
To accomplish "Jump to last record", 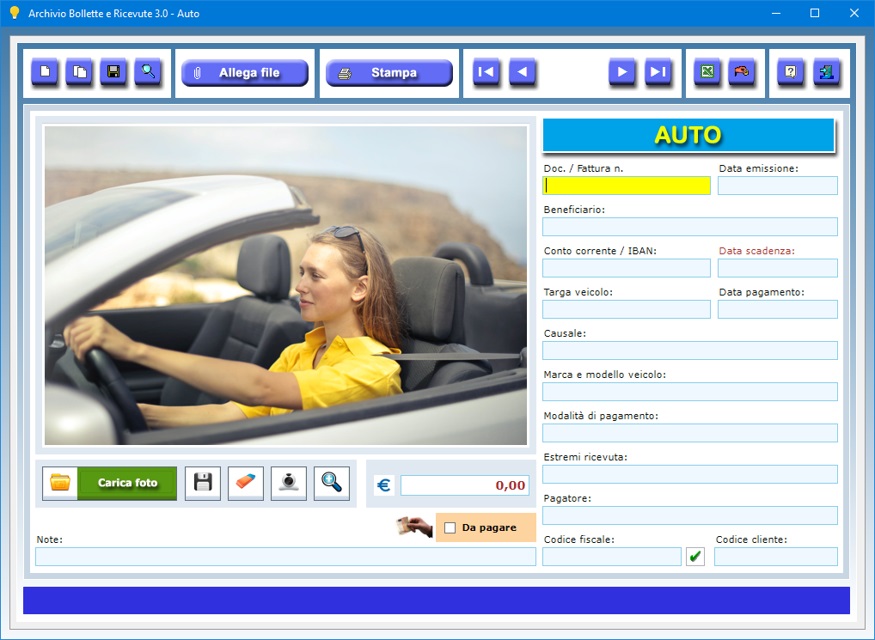I will click(x=658, y=72).
